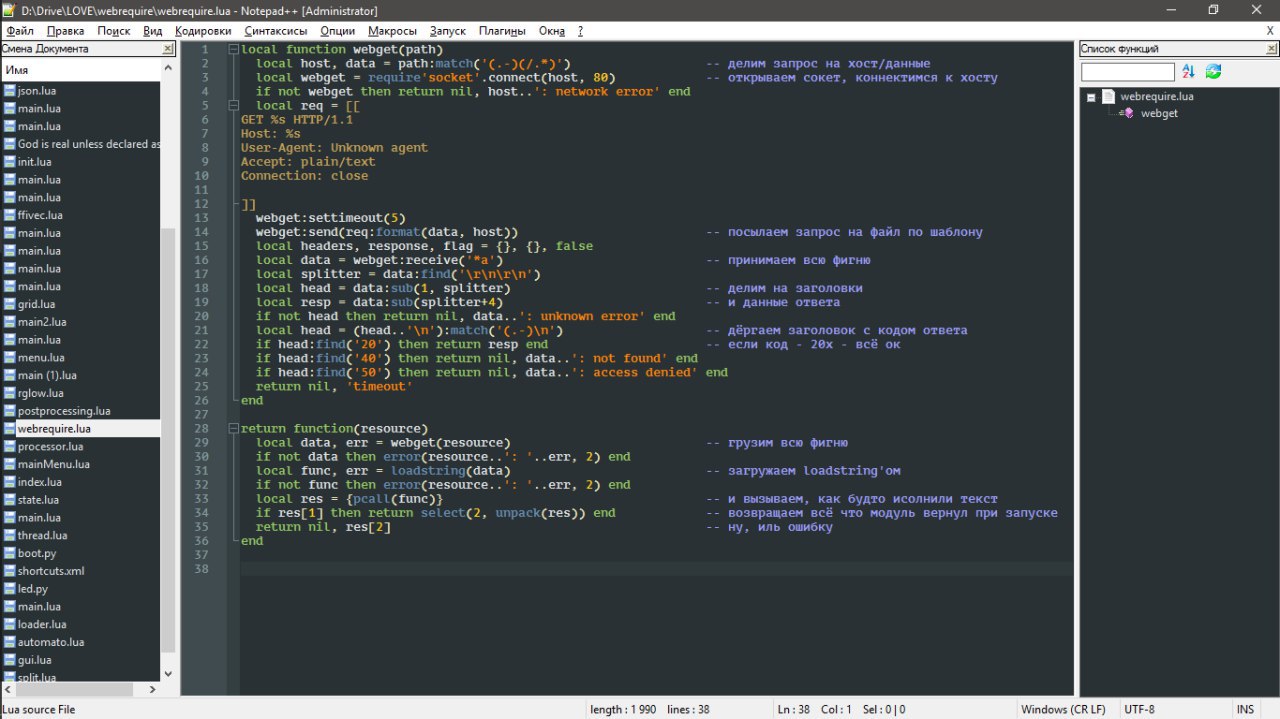
Task: Collapse the function fold at line 1
Action: pos(233,49)
